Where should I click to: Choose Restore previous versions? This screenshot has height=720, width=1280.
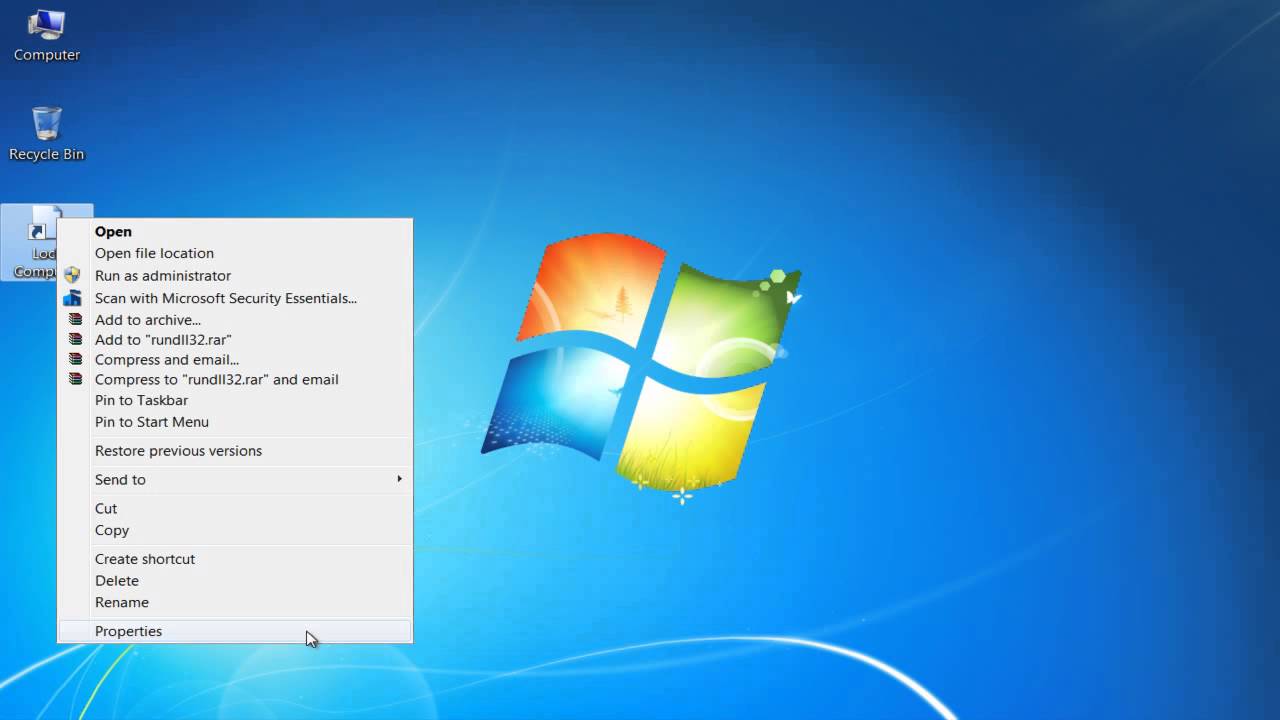(235, 451)
